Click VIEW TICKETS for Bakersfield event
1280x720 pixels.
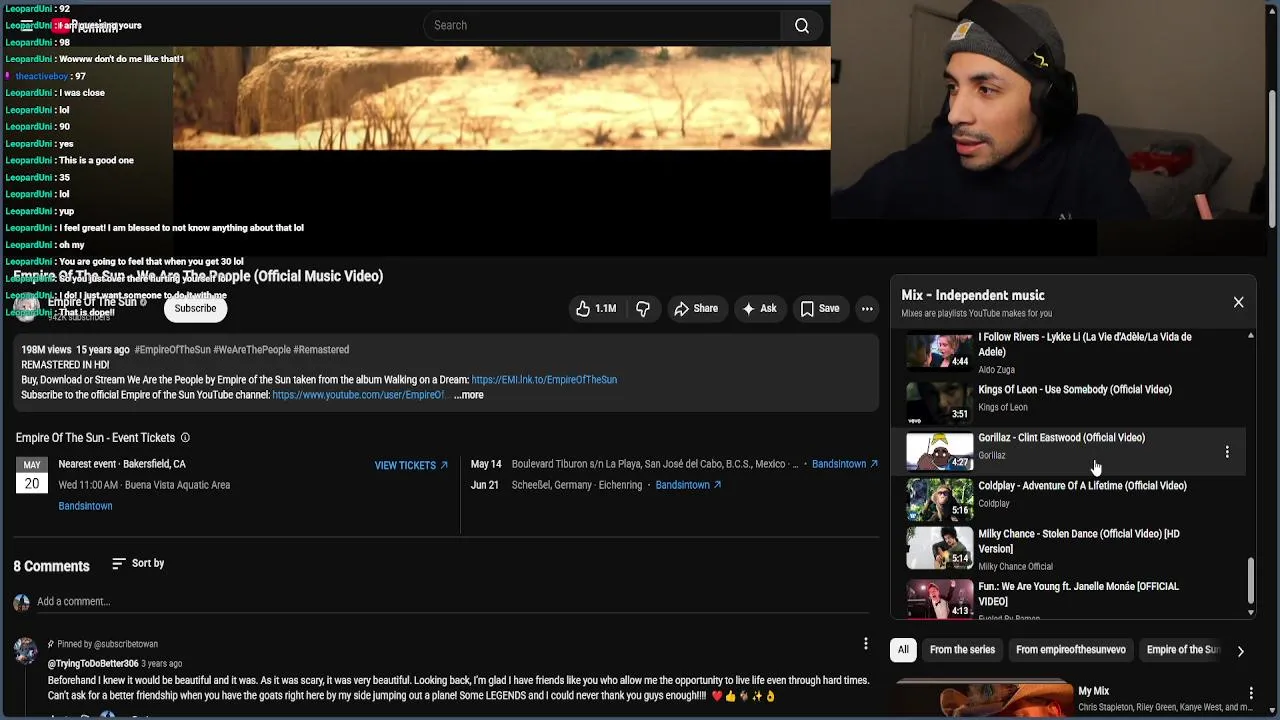coord(411,465)
